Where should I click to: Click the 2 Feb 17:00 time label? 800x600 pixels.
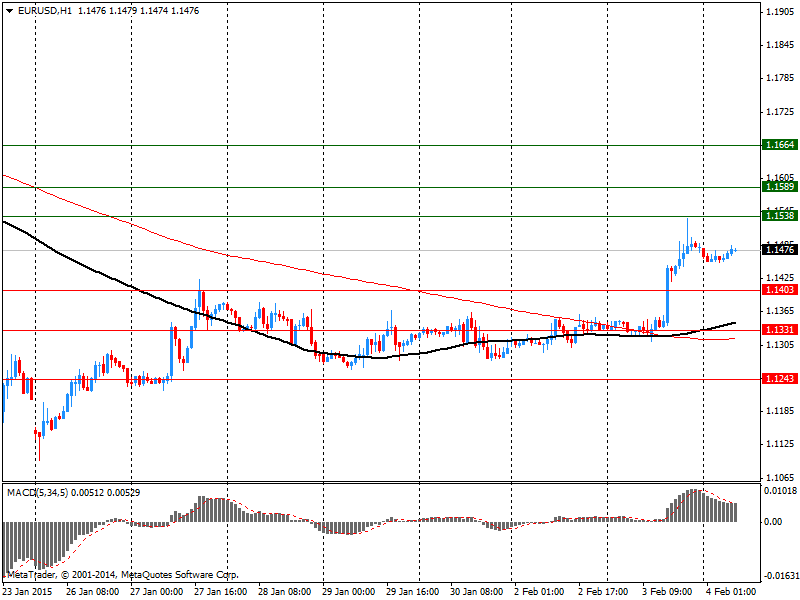coord(603,592)
